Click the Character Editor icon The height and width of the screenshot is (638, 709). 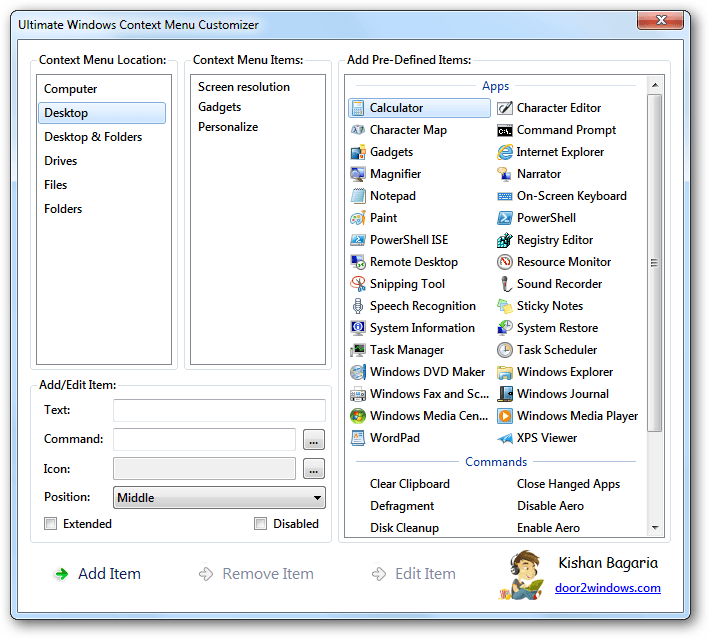tap(505, 108)
